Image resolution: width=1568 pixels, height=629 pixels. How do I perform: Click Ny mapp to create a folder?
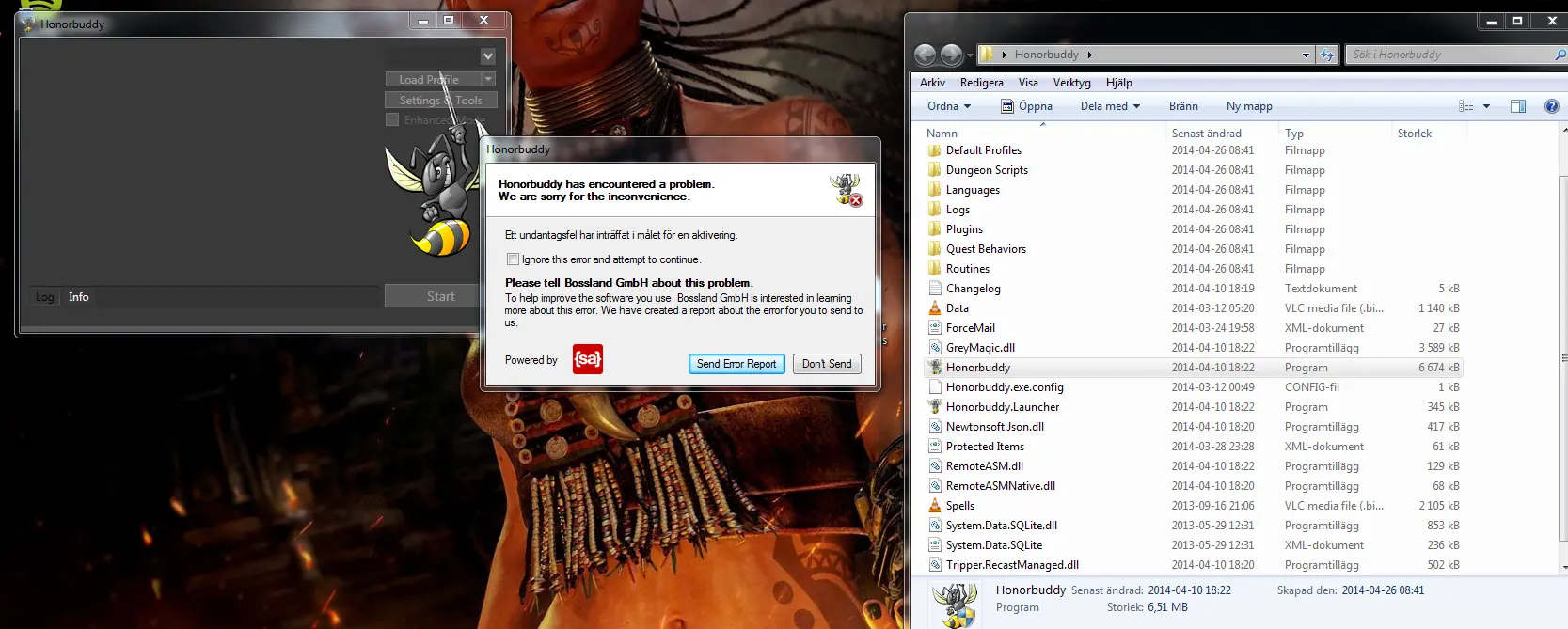tap(1249, 106)
